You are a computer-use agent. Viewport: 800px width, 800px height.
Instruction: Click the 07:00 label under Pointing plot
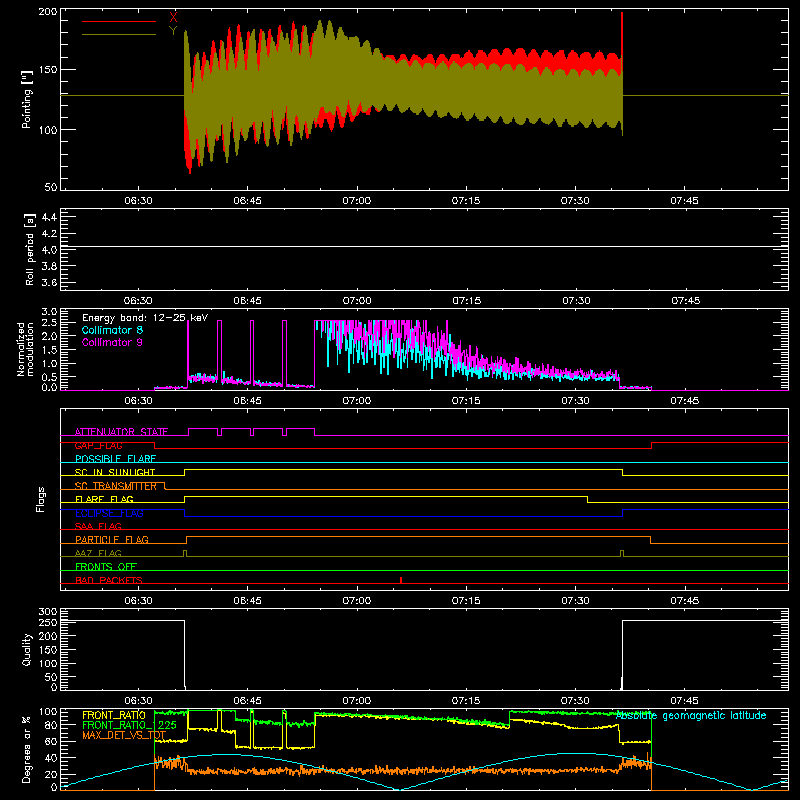(x=357, y=201)
